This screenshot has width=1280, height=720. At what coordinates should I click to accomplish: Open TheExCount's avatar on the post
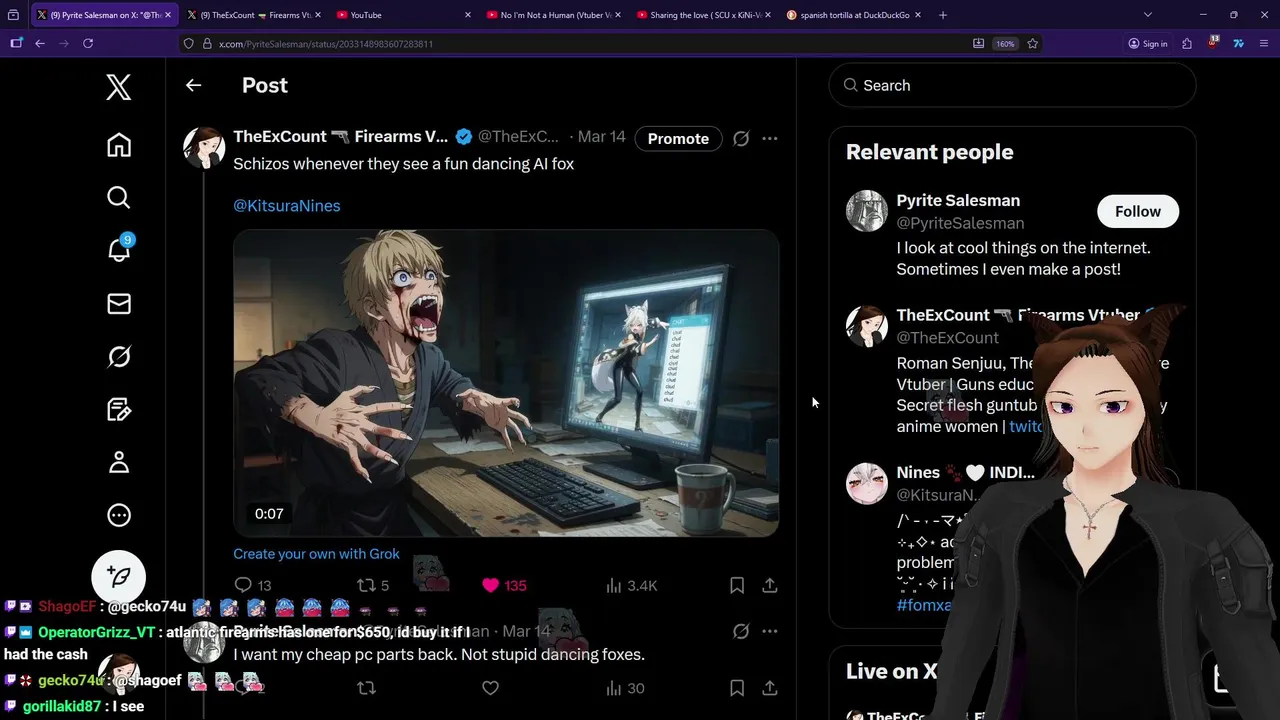click(204, 148)
